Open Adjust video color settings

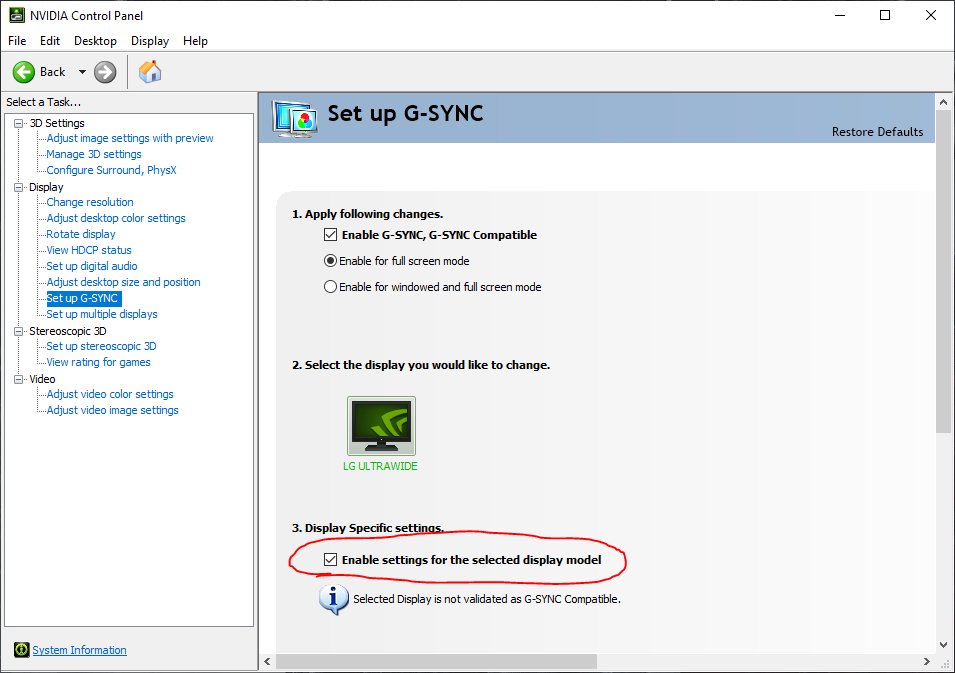110,394
